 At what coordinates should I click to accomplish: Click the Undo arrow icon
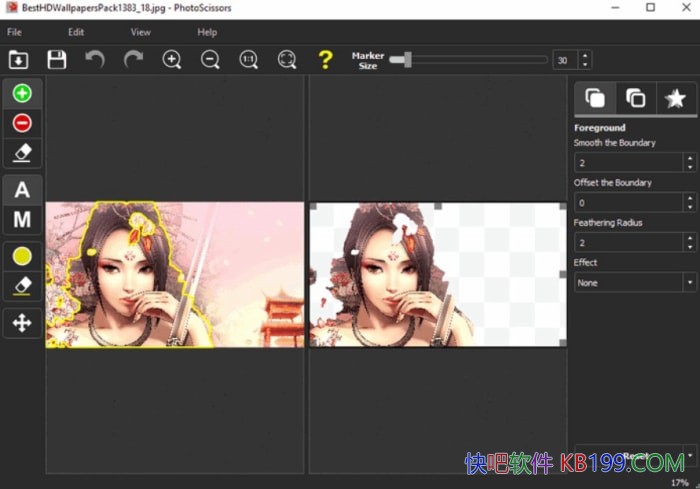[95, 60]
